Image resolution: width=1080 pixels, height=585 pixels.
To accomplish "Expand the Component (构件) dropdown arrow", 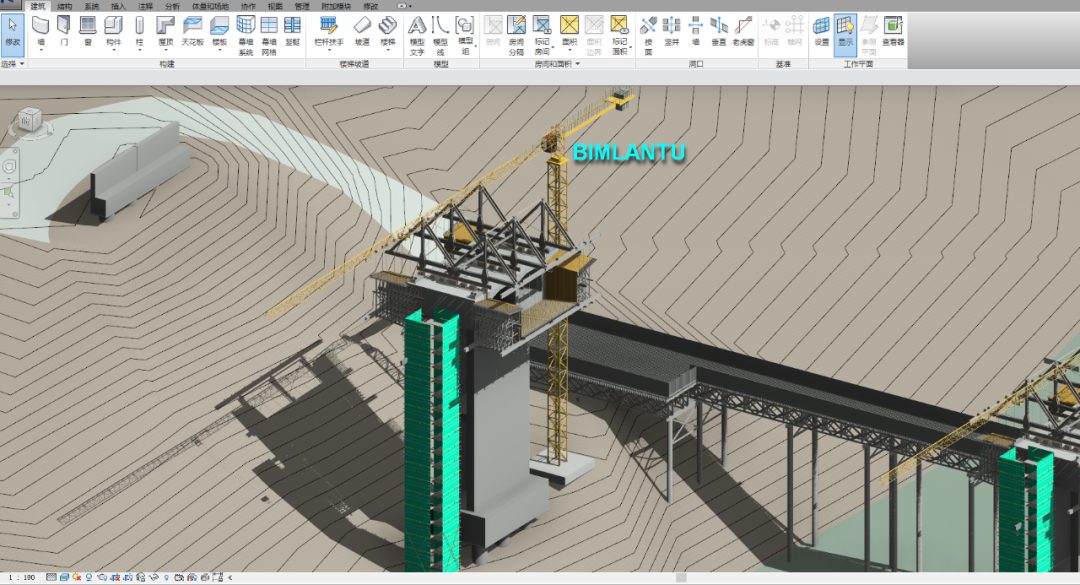I will pyautogui.click(x=113, y=50).
